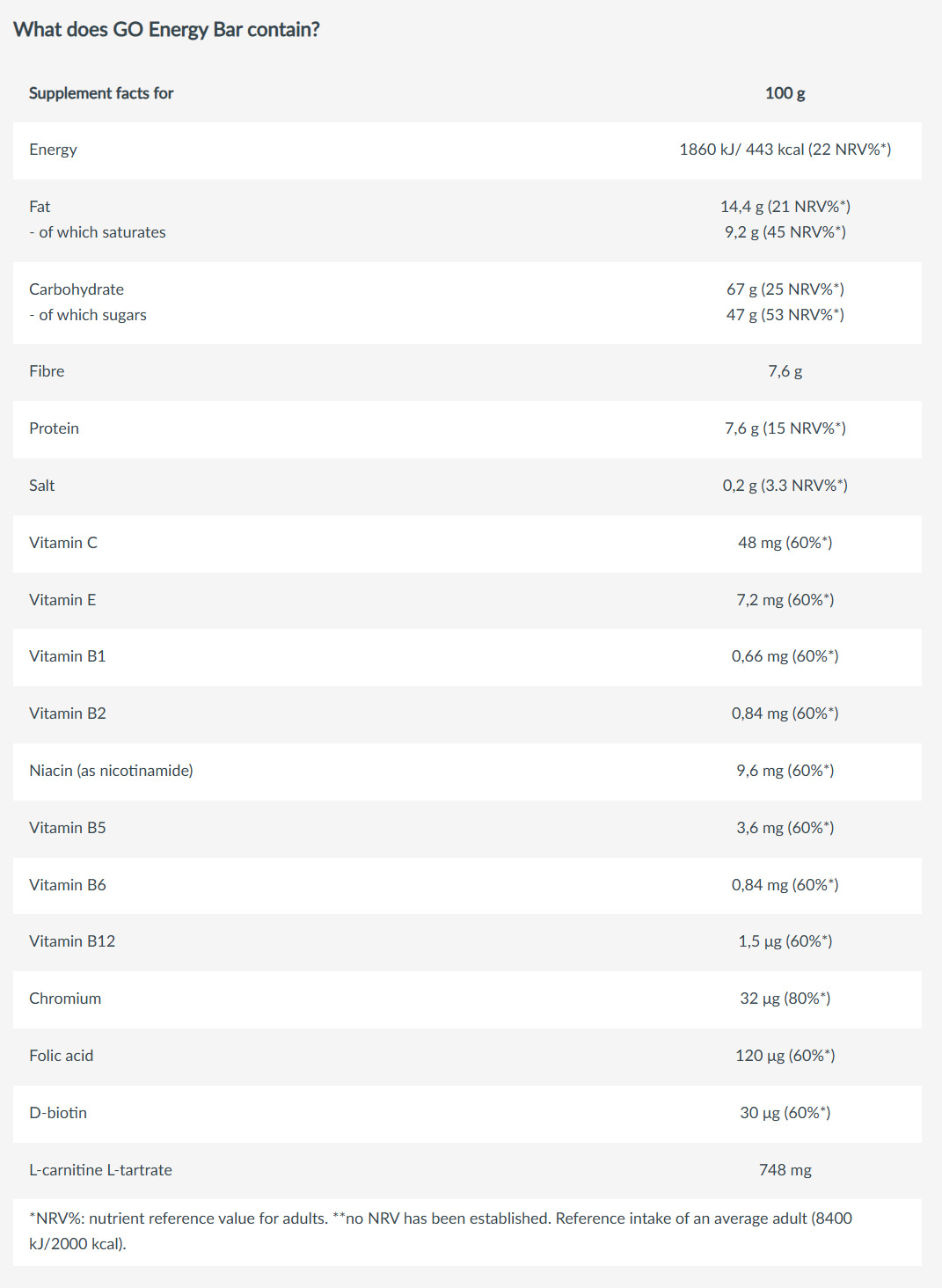Select the Fibre row label
942x1288 pixels.
47,371
